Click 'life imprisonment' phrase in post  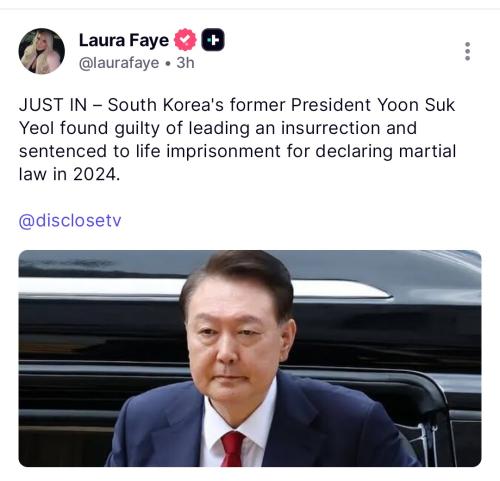coord(208,151)
